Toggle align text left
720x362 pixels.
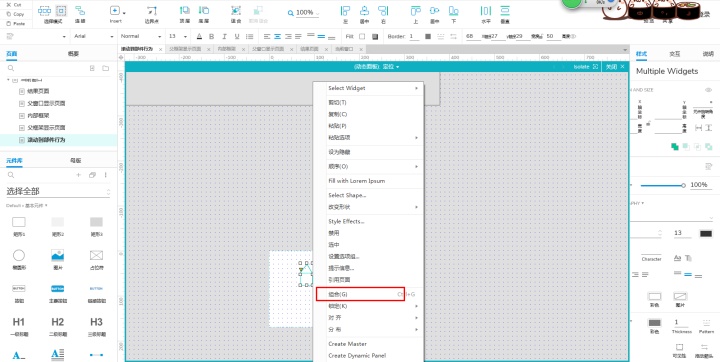tap(267, 36)
